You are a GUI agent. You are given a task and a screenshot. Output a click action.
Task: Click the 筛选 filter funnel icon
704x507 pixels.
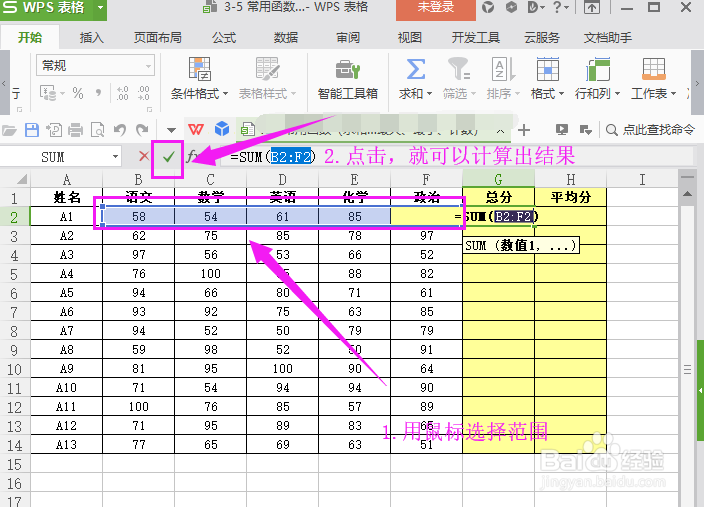click(459, 69)
